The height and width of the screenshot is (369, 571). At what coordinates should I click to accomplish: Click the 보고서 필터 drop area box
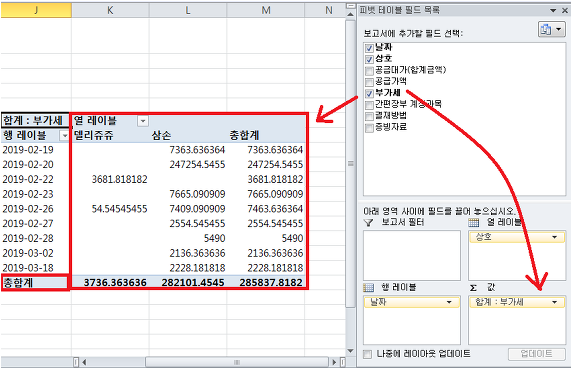412,255
